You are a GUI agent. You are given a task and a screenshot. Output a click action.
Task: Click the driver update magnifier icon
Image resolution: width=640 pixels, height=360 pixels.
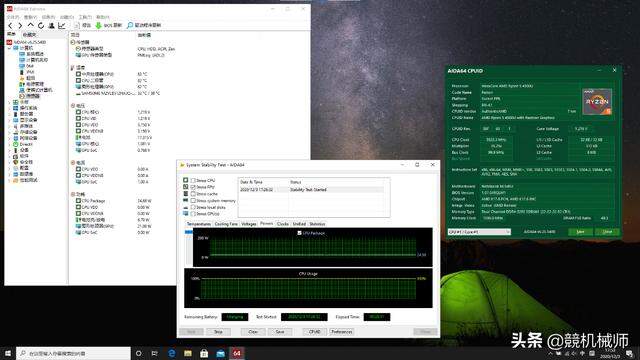pos(130,25)
